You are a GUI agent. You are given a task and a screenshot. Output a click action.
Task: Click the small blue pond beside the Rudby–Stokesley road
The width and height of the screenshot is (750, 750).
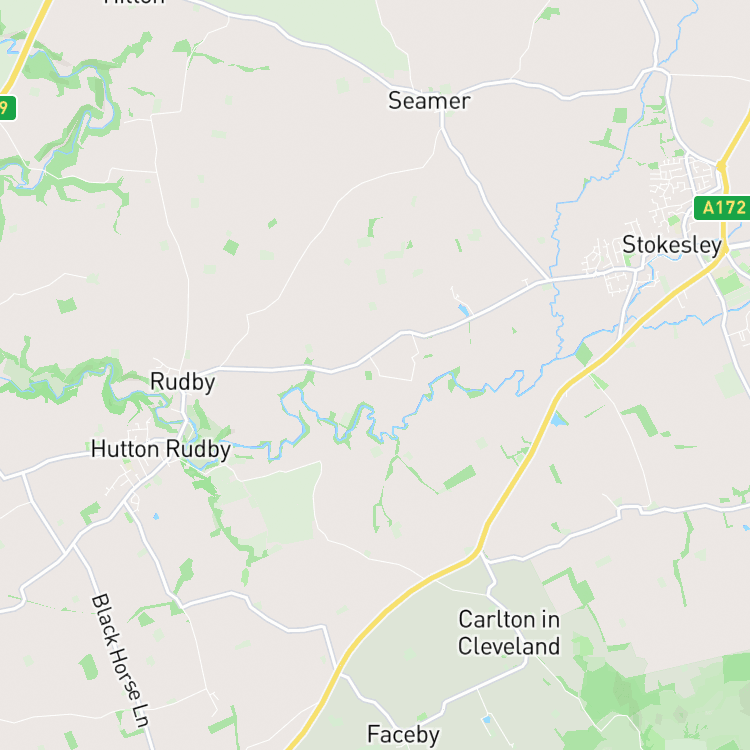pyautogui.click(x=463, y=310)
